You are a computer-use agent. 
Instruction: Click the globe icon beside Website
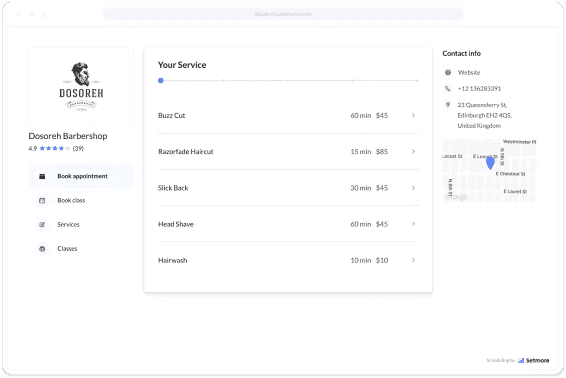pyautogui.click(x=448, y=73)
